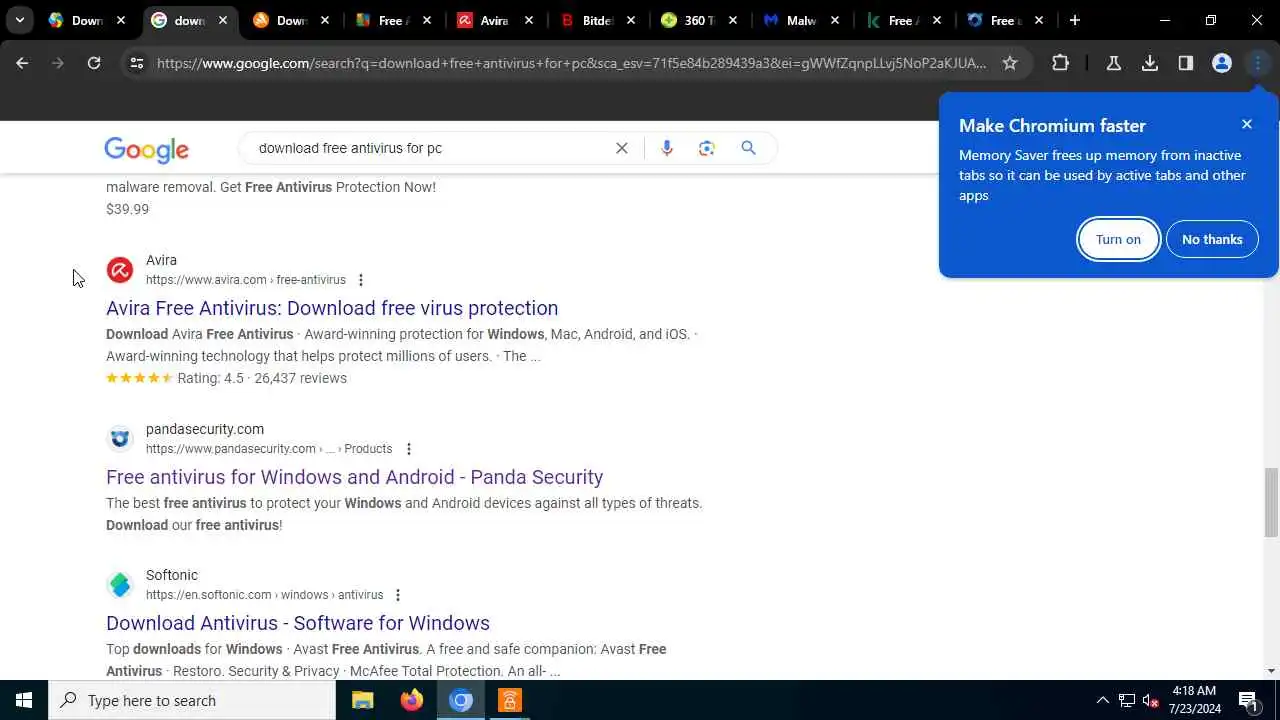Open Chrome Labs flask icon
Screen dimensions: 1280x720
click(x=1114, y=63)
